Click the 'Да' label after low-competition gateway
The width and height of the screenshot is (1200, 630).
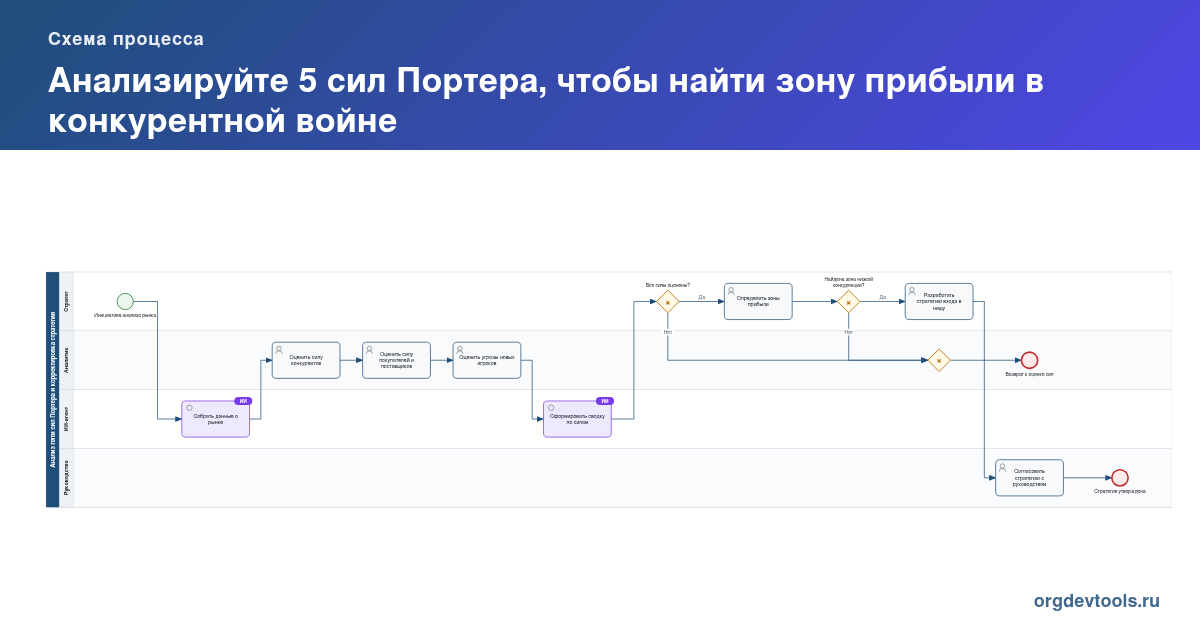click(883, 297)
